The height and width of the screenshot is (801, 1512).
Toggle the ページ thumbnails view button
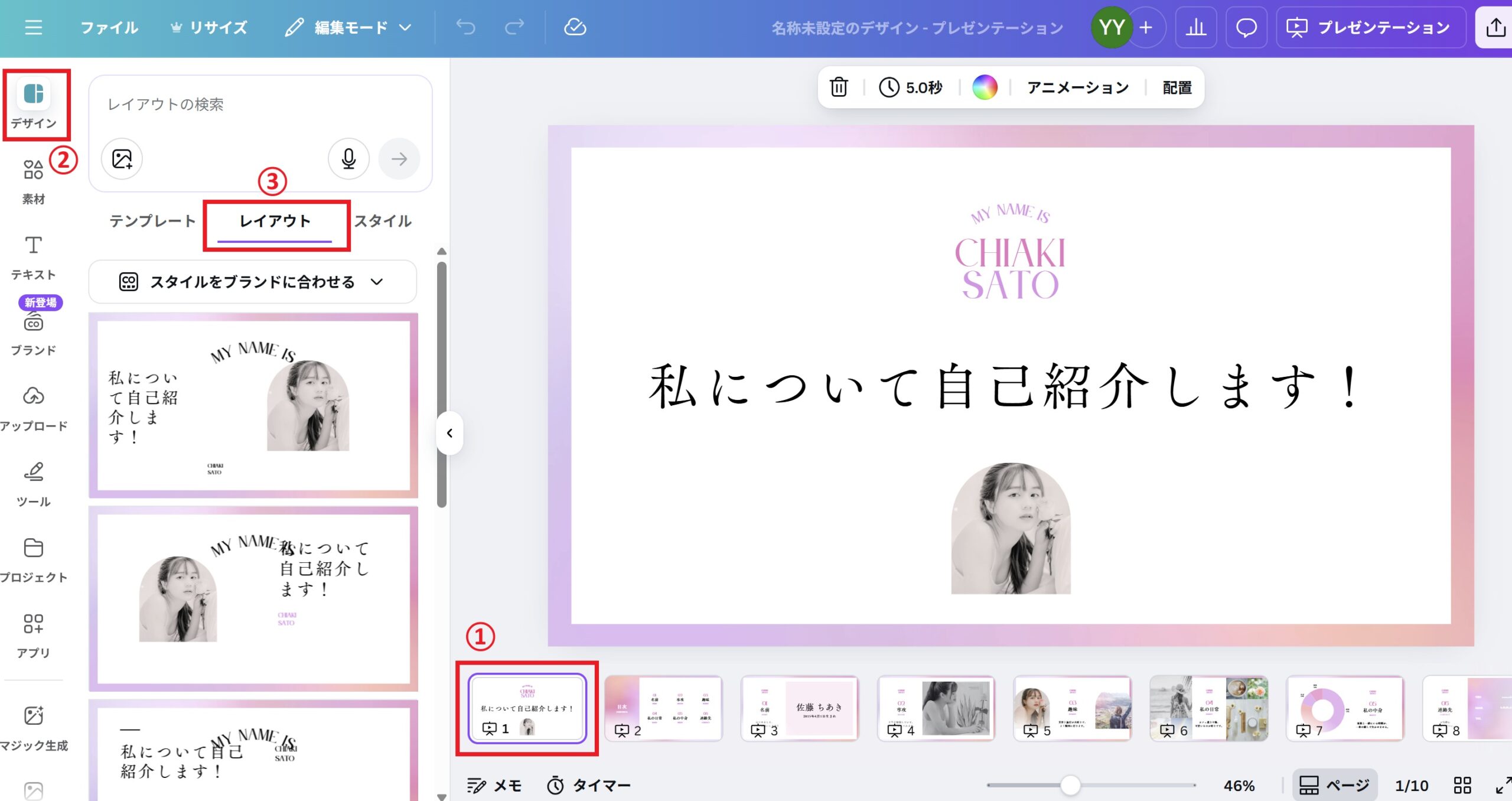coord(1335,785)
